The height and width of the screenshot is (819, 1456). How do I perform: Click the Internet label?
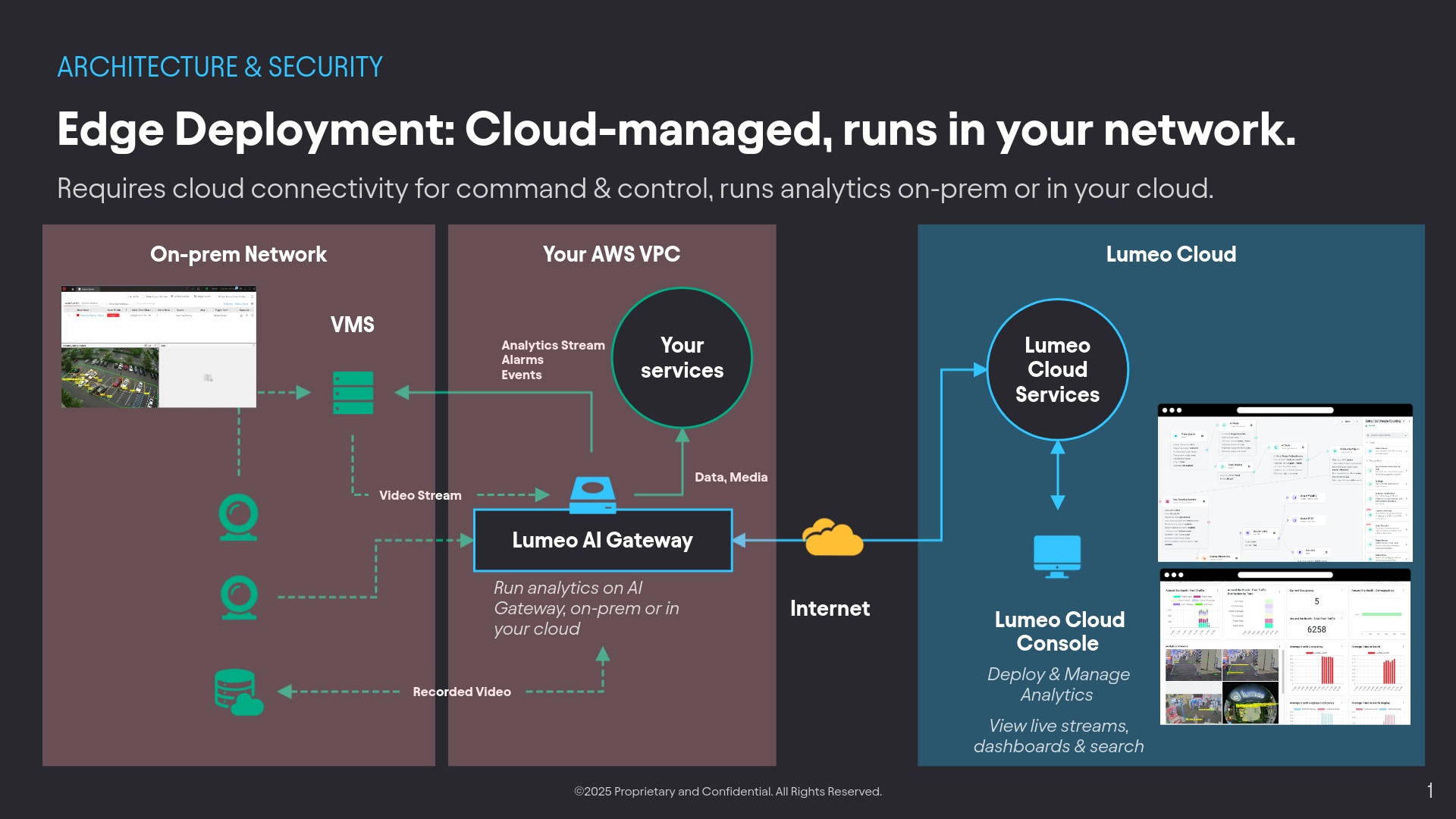pyautogui.click(x=830, y=608)
